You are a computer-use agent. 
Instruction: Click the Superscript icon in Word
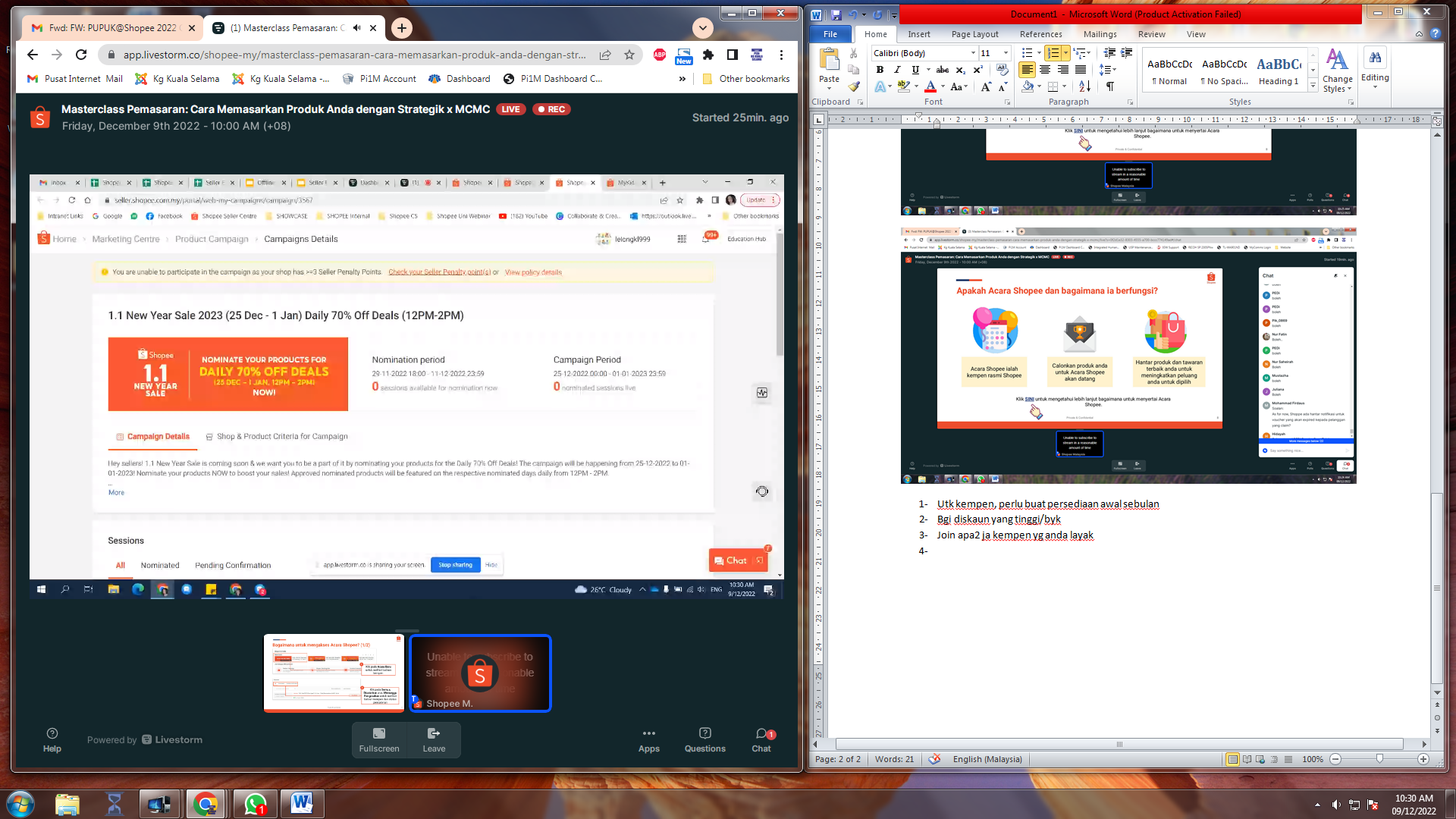[977, 70]
